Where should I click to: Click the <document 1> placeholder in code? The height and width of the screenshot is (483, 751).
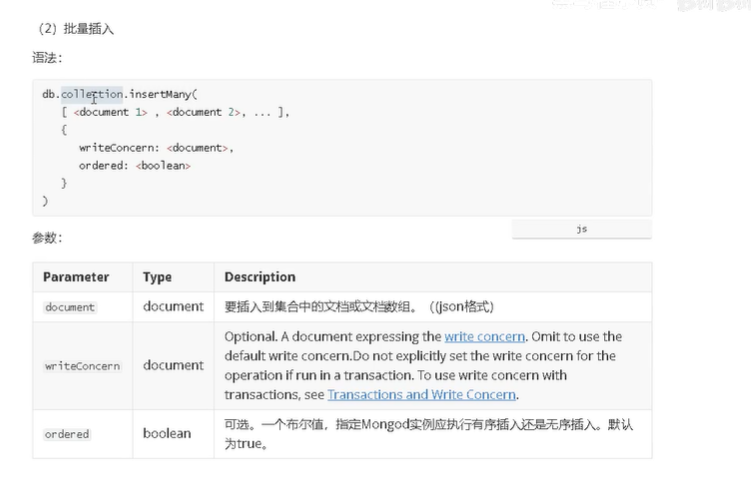point(111,113)
